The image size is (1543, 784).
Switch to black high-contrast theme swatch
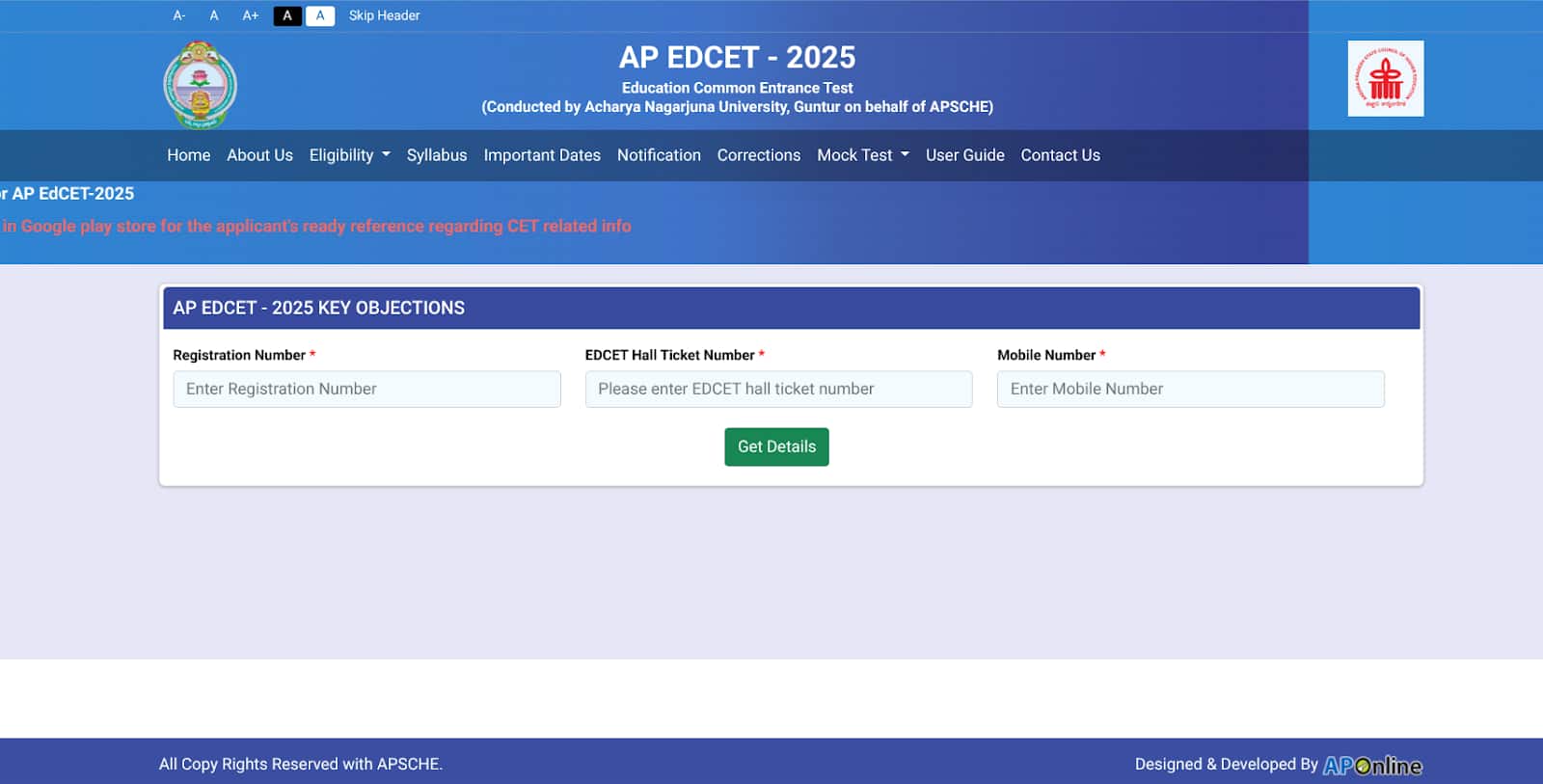tap(287, 15)
